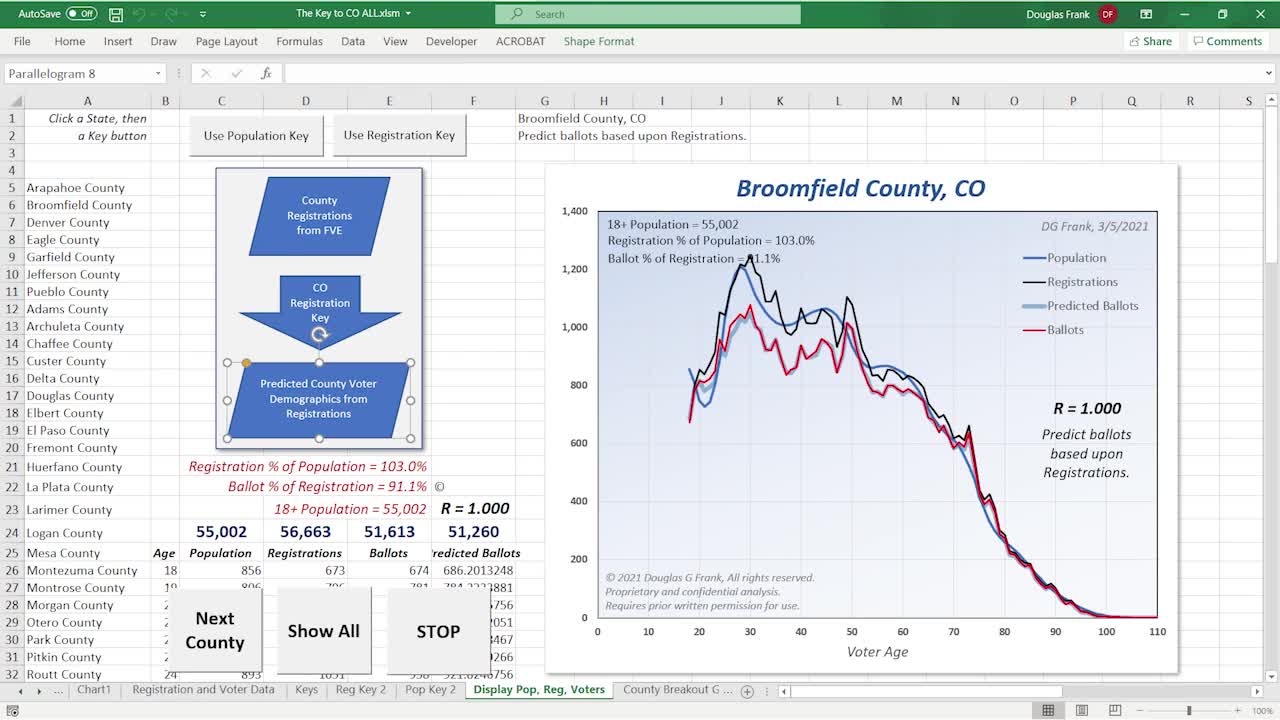Click the Registrations legend entry
The height and width of the screenshot is (720, 1280).
pyautogui.click(x=1070, y=282)
